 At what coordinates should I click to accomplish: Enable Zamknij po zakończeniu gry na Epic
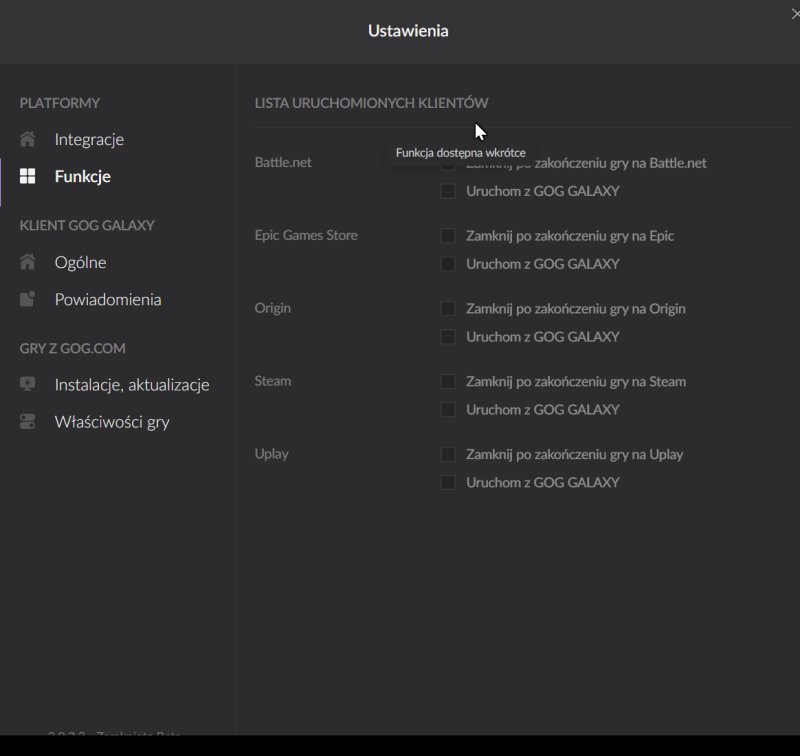[448, 236]
